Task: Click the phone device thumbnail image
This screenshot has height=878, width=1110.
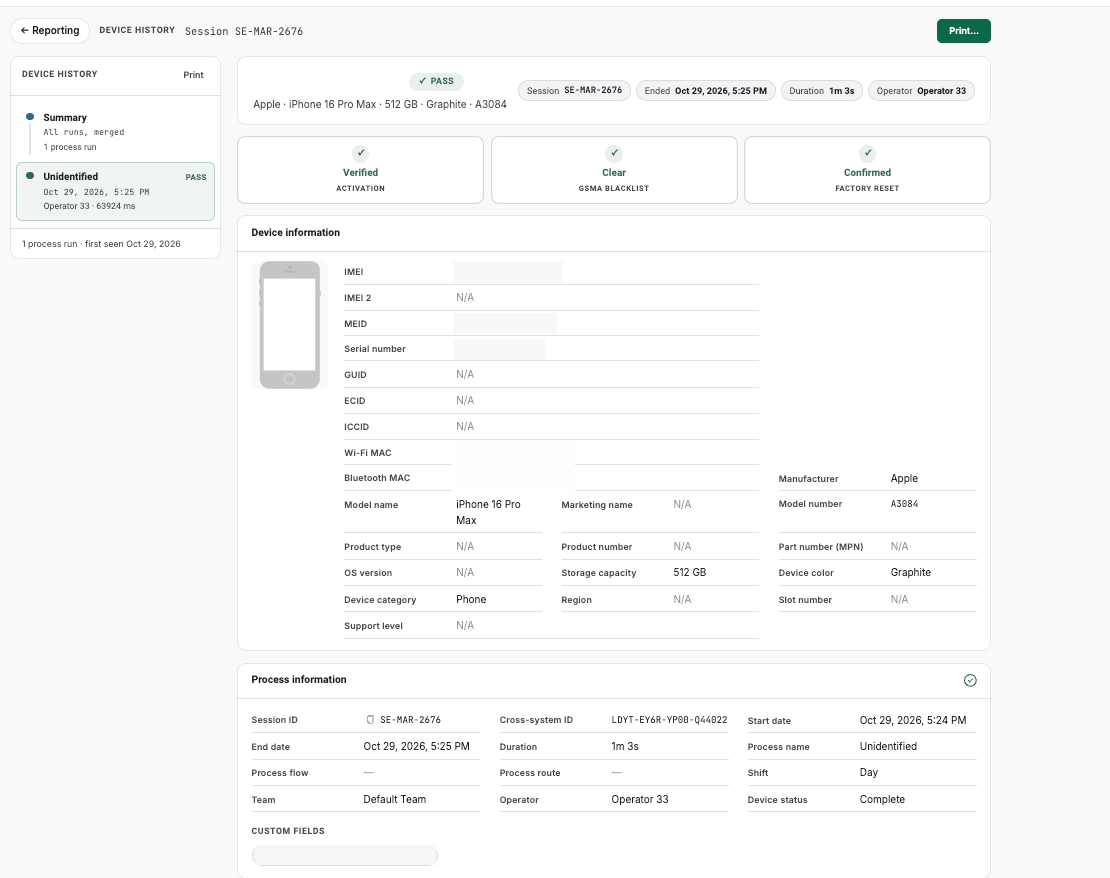Action: pyautogui.click(x=290, y=325)
